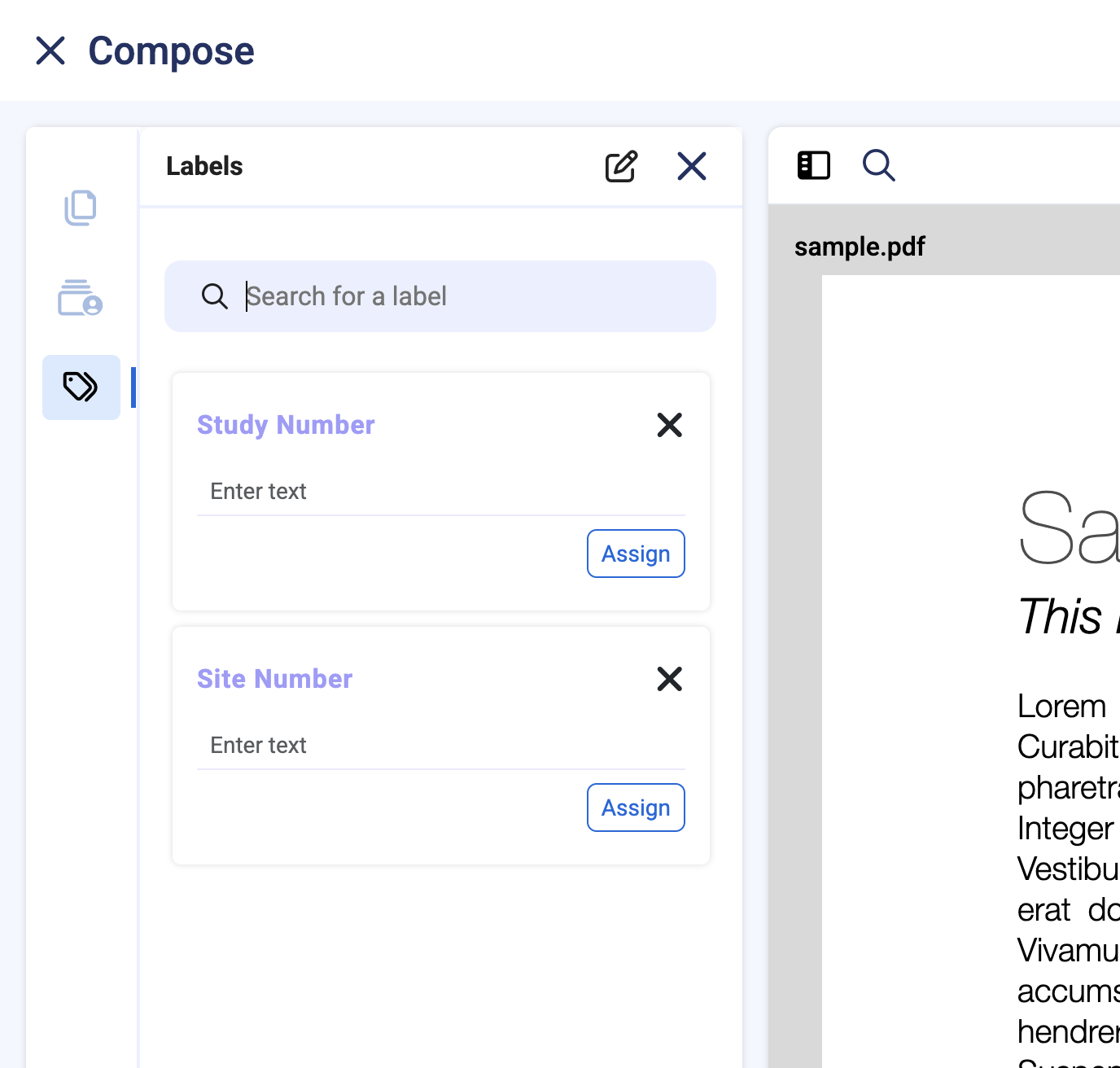Click the Site Number label title
The width and height of the screenshot is (1120, 1068).
point(274,679)
